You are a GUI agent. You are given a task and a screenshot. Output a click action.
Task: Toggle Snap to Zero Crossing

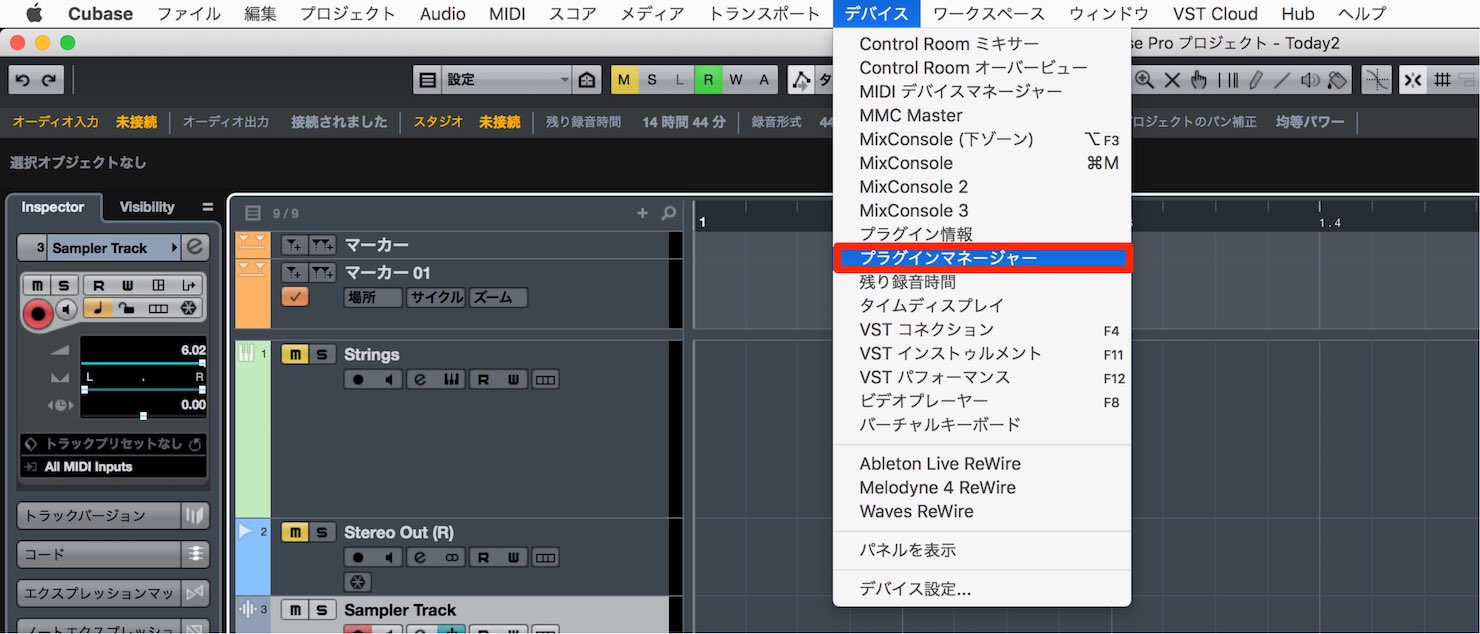point(1377,80)
